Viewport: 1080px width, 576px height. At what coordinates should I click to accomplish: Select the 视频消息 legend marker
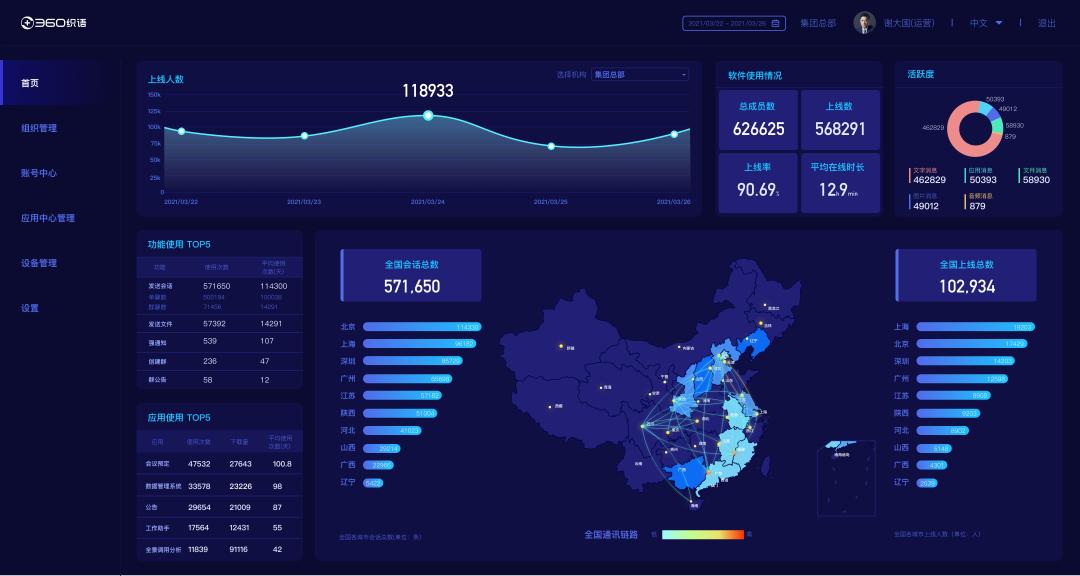965,200
